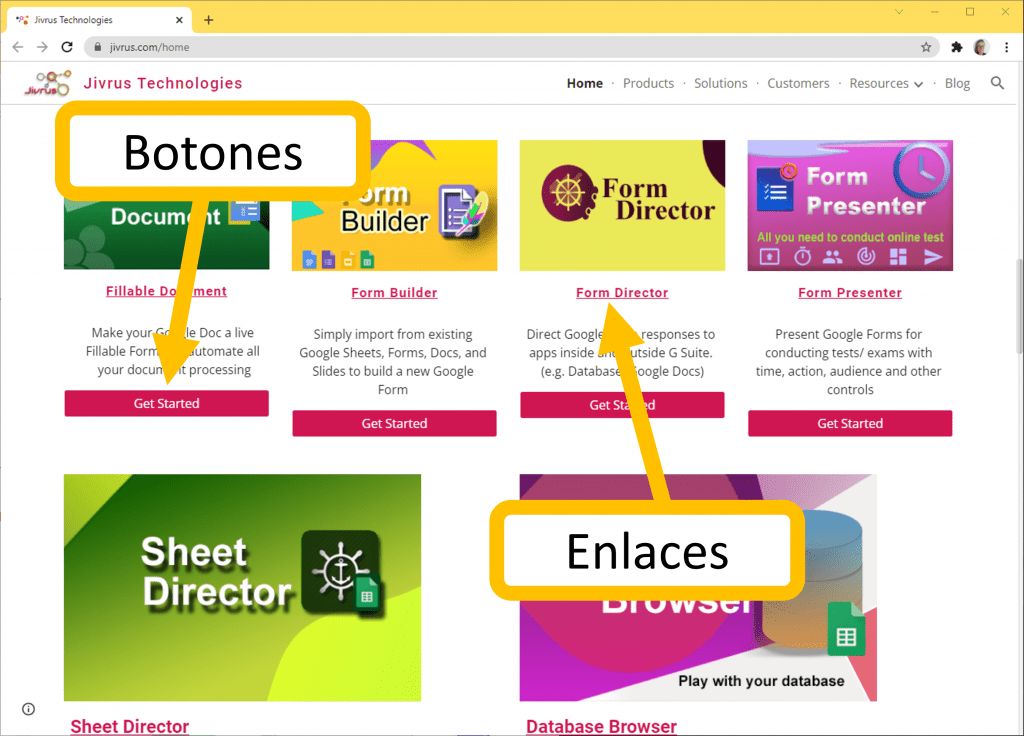Open the Database Browser link

pyautogui.click(x=601, y=726)
